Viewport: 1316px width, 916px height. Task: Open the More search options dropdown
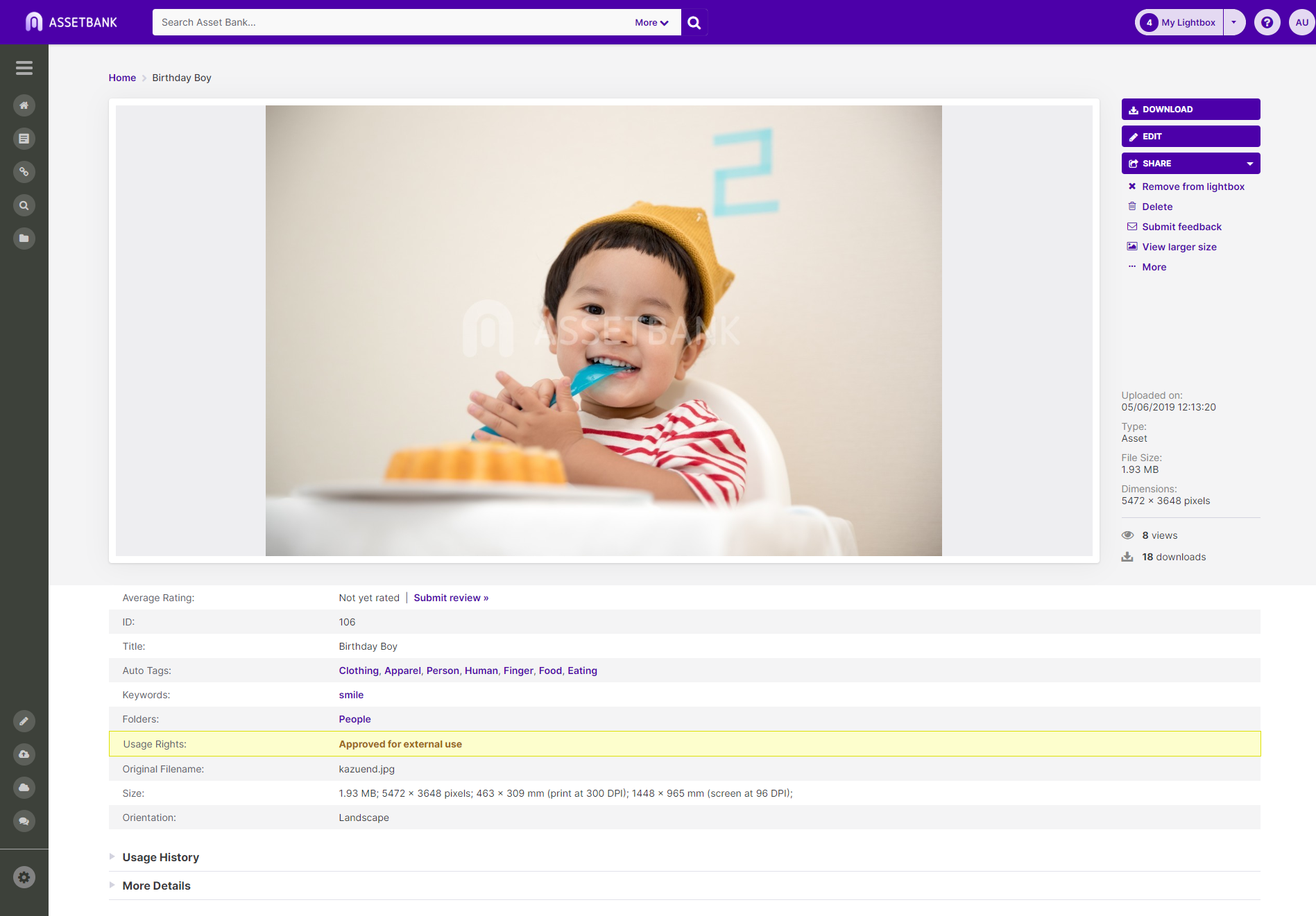[651, 22]
